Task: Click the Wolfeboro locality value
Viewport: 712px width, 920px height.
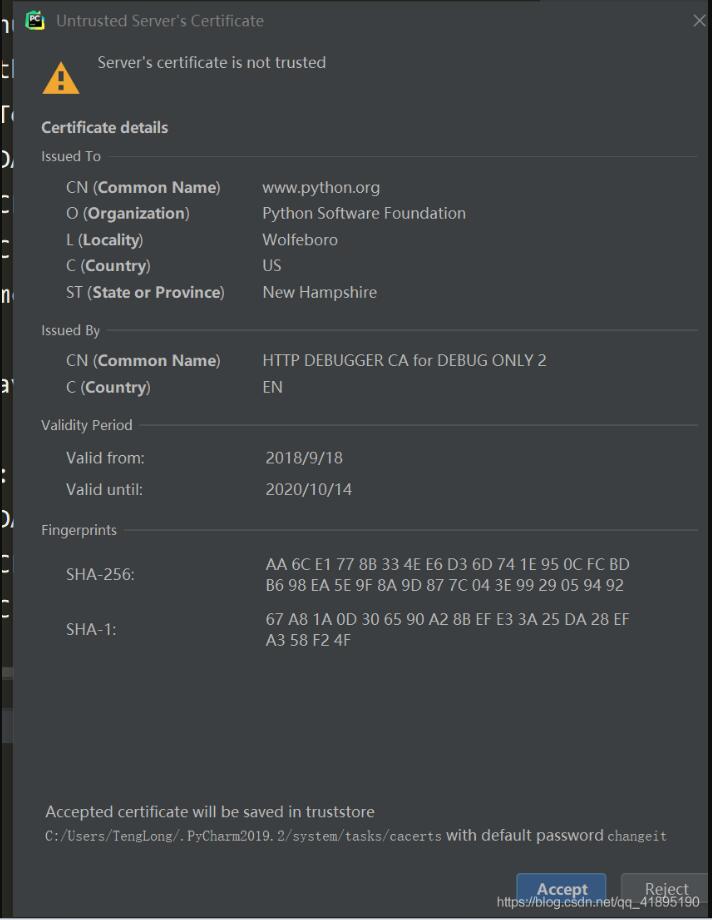Action: (x=300, y=240)
